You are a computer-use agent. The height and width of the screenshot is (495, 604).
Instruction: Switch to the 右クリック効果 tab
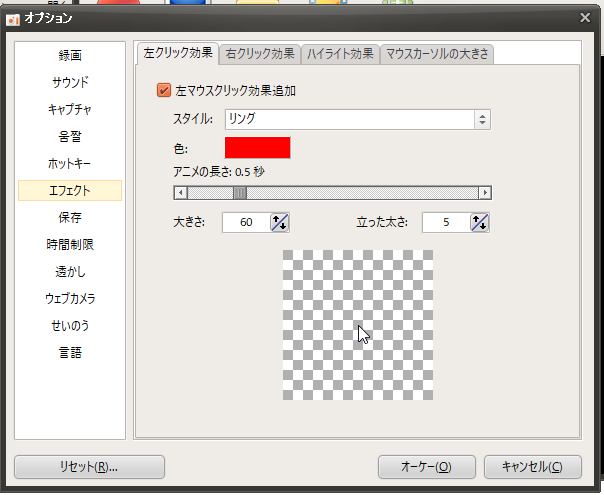click(260, 53)
